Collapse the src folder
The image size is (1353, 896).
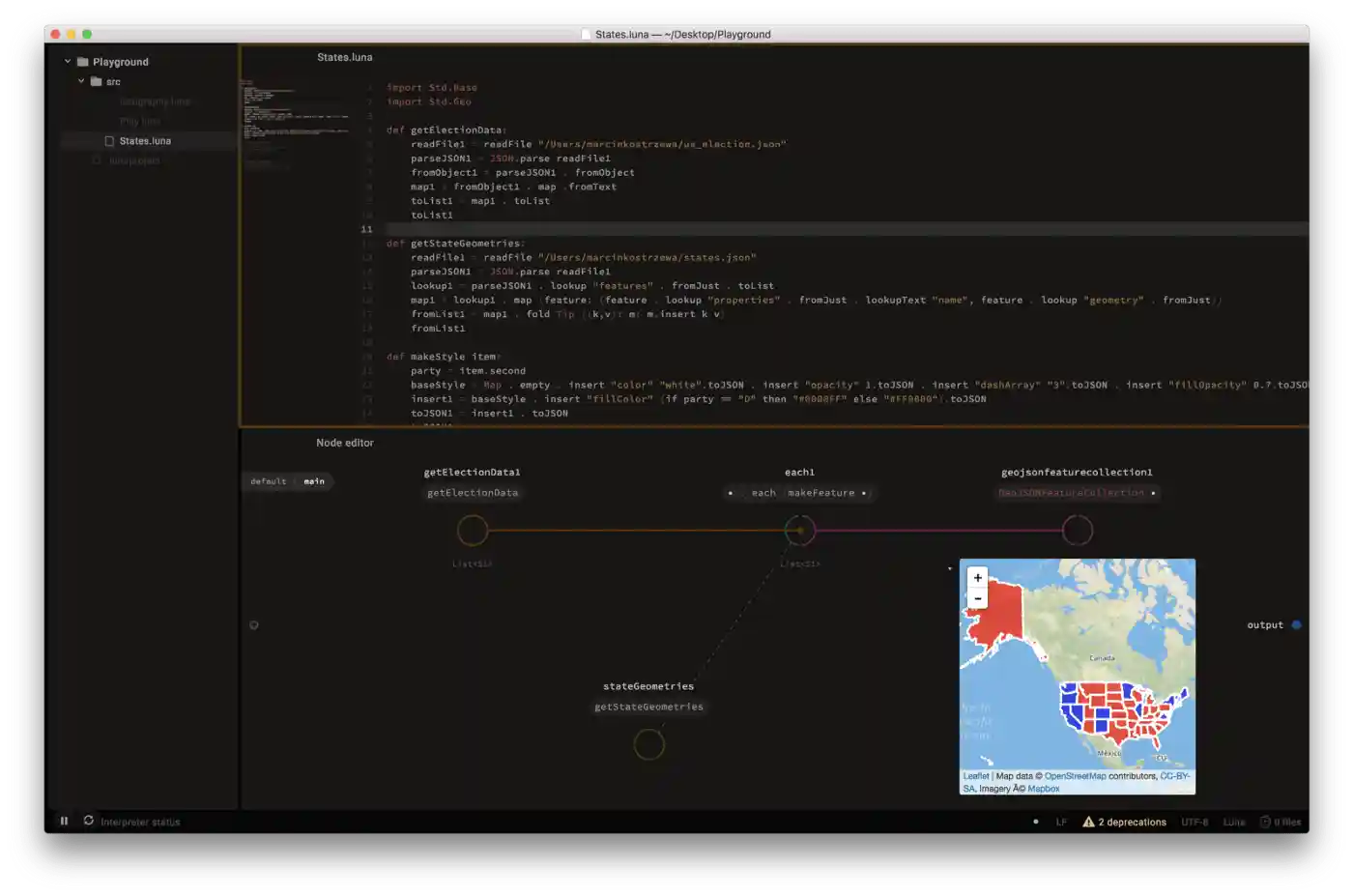pos(81,82)
